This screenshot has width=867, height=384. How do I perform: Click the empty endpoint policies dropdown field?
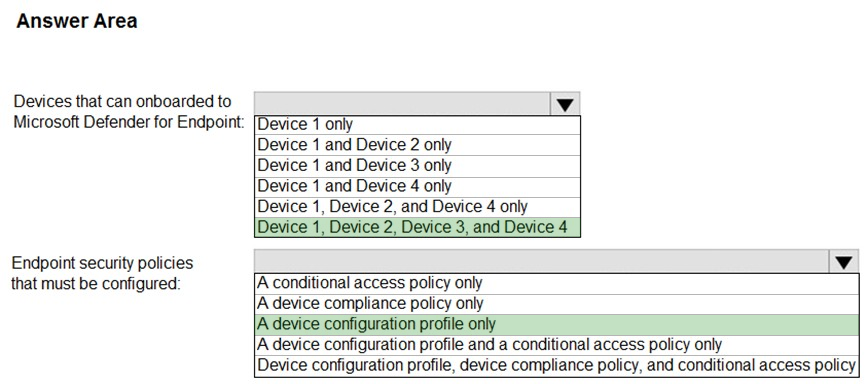(542, 262)
